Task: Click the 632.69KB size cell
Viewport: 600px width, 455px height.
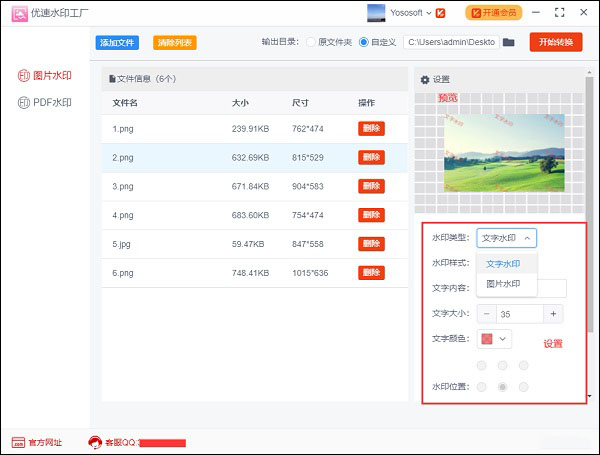Action: point(250,158)
